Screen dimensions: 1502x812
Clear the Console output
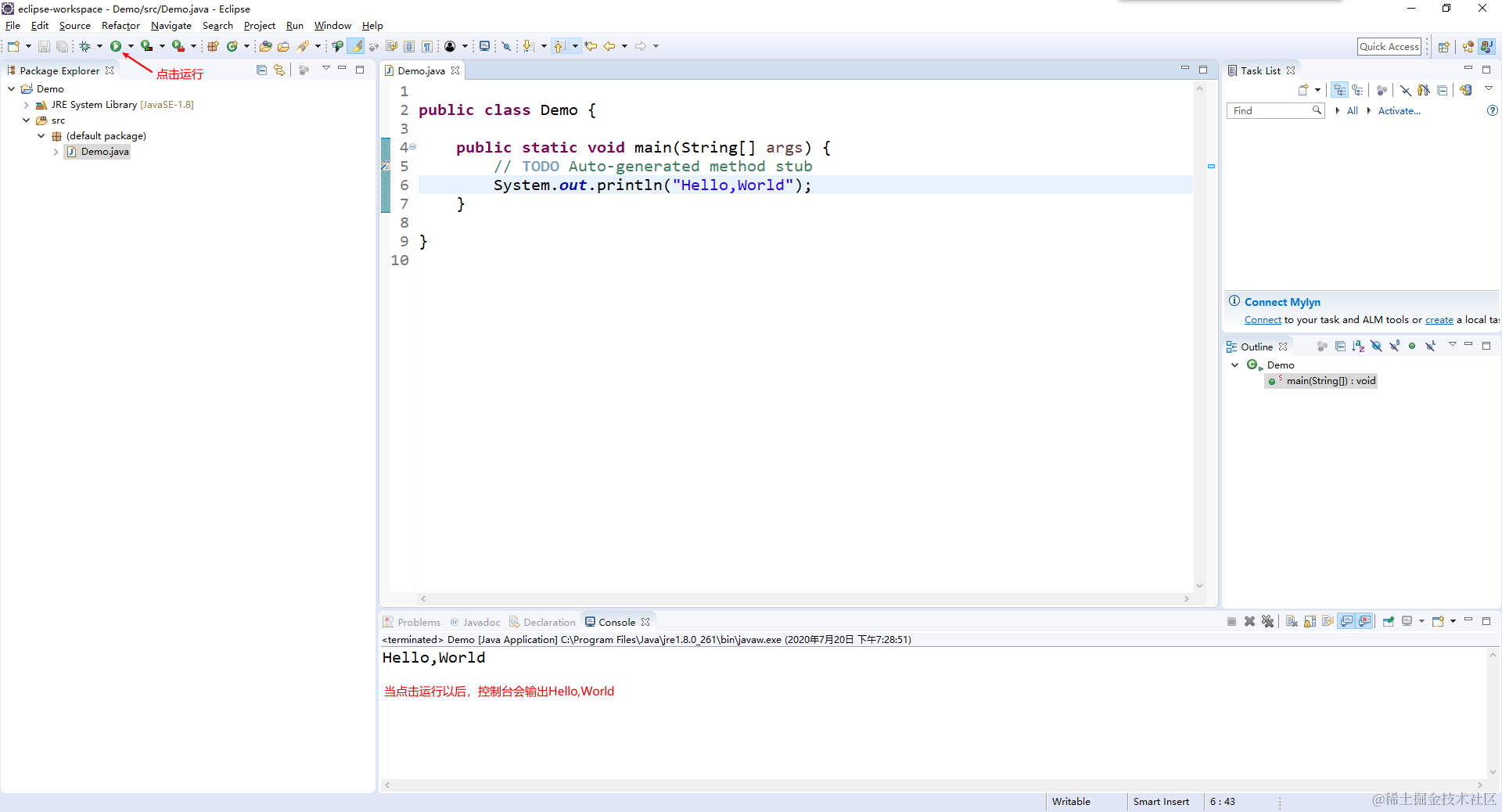1292,621
